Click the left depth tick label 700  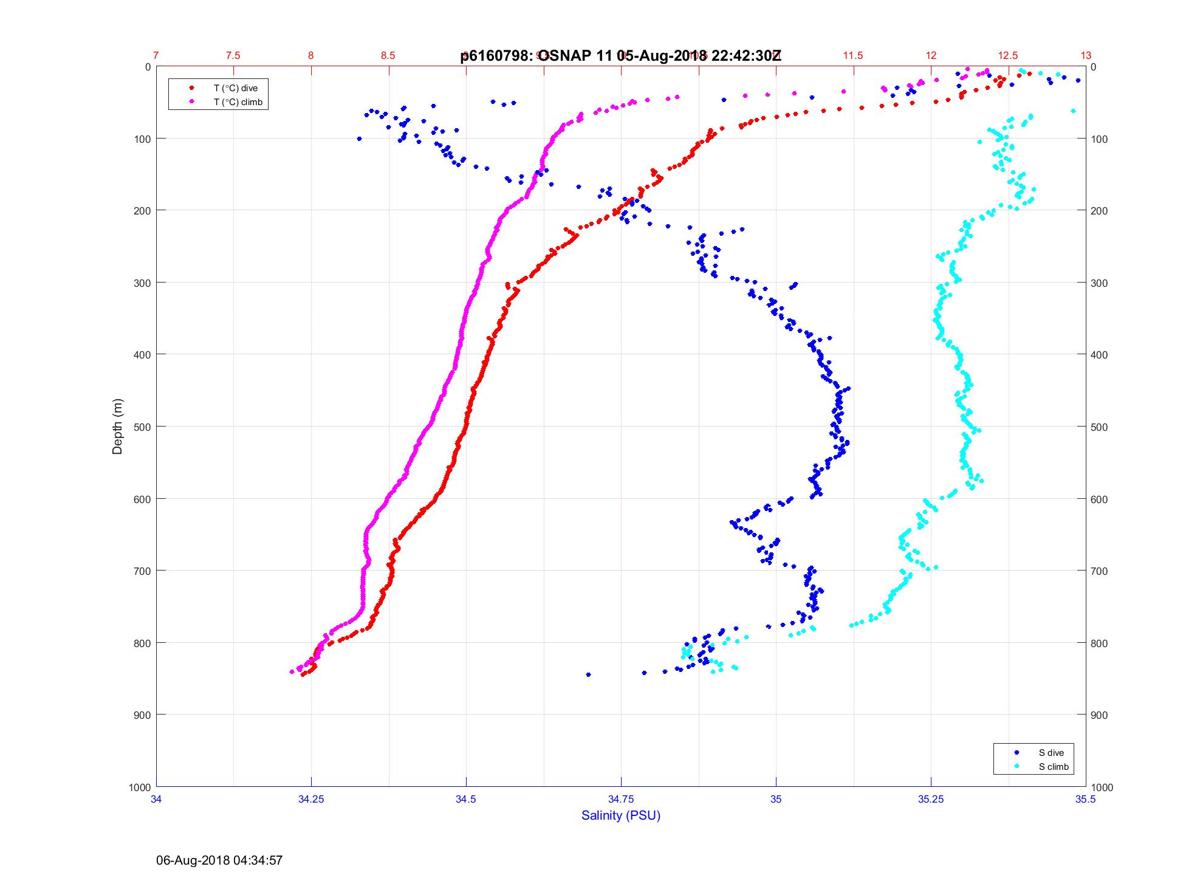[141, 571]
